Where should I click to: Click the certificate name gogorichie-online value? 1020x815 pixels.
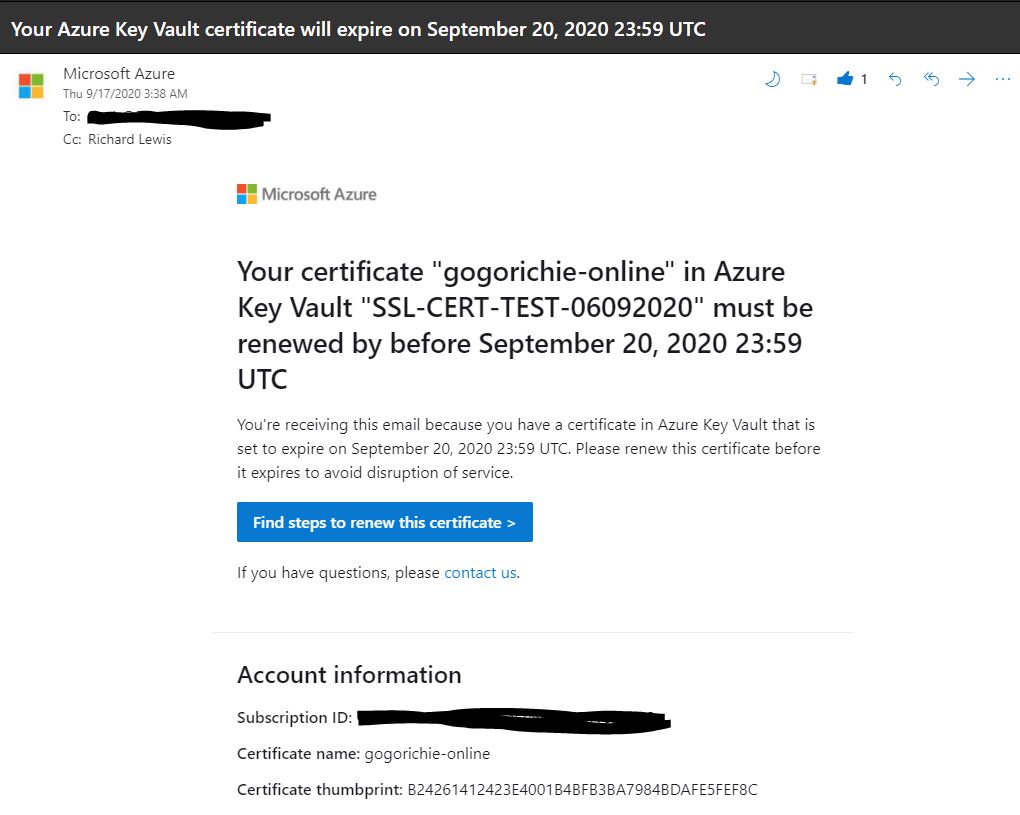(x=427, y=753)
